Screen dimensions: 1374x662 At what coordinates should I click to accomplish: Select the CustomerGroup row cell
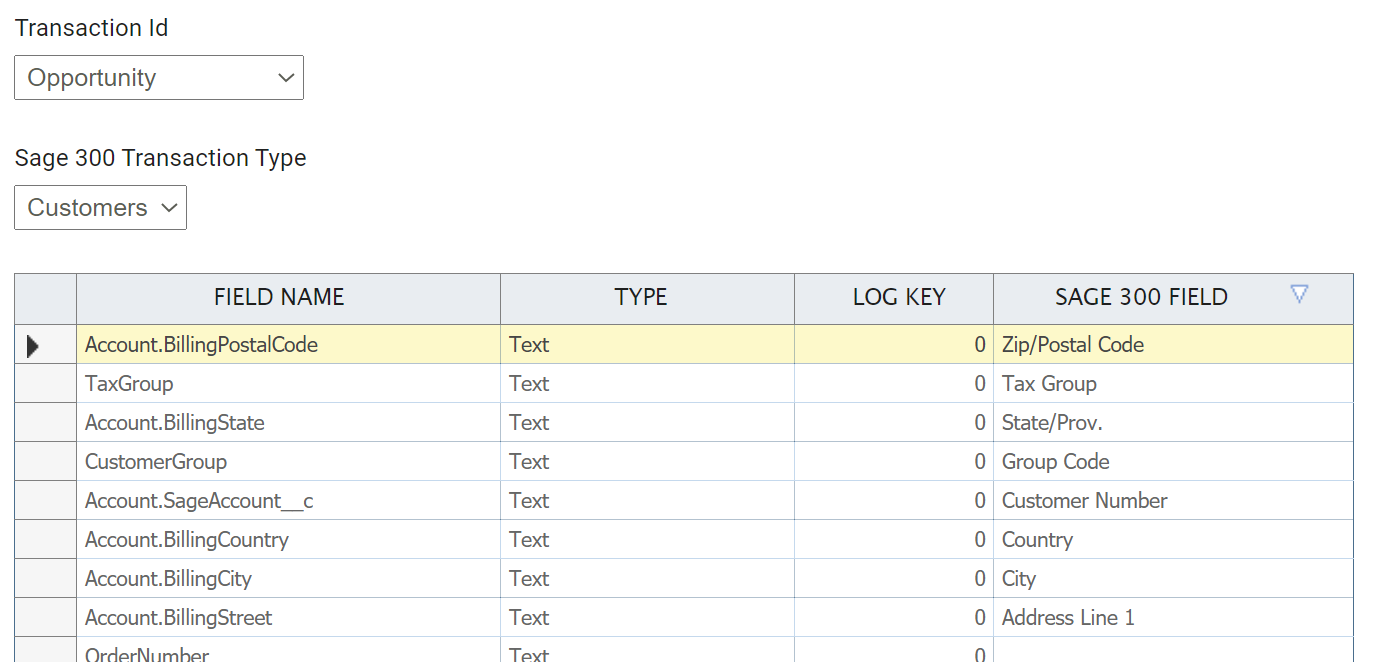click(156, 462)
